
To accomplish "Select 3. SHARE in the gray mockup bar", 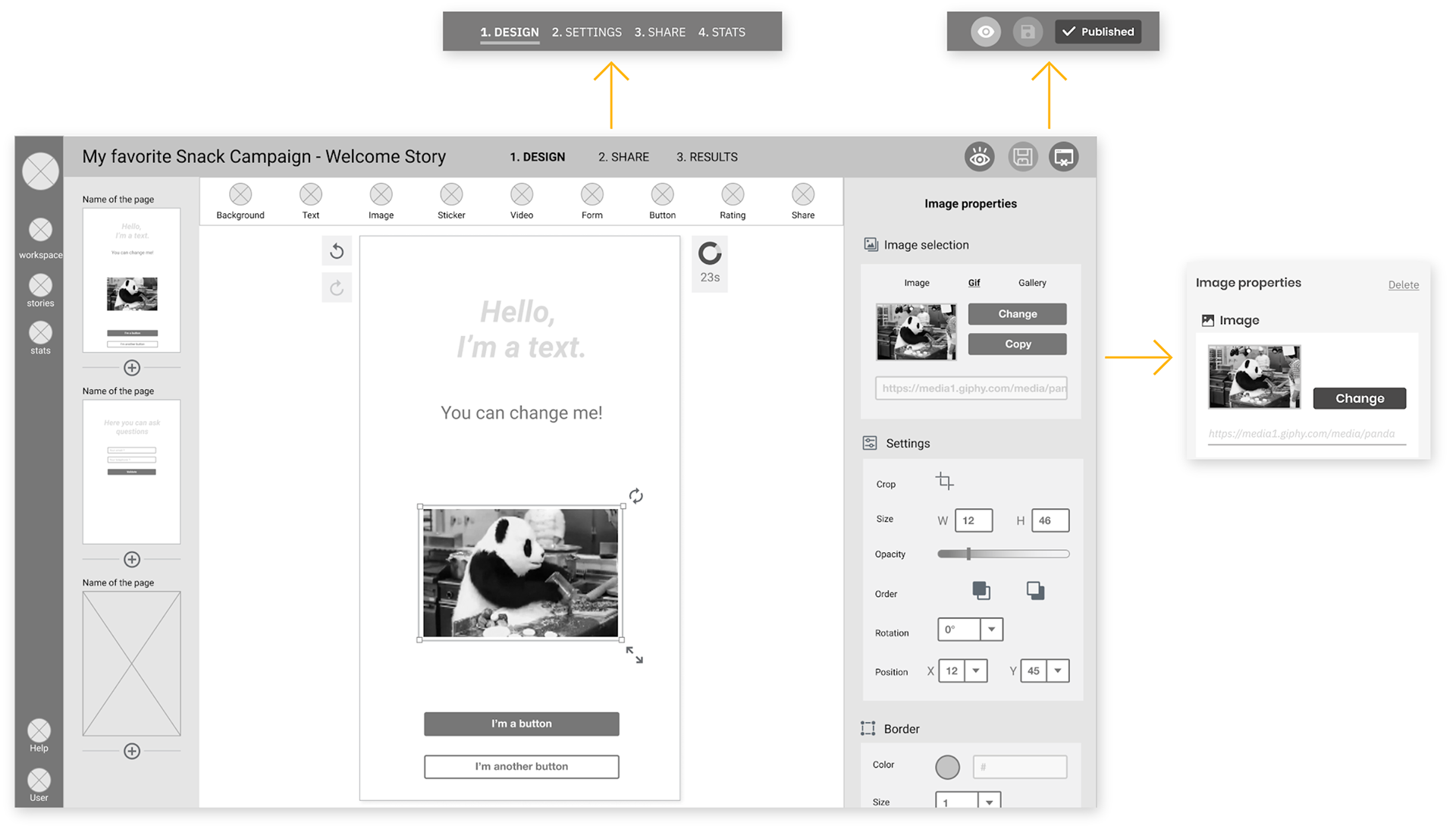I will (660, 32).
